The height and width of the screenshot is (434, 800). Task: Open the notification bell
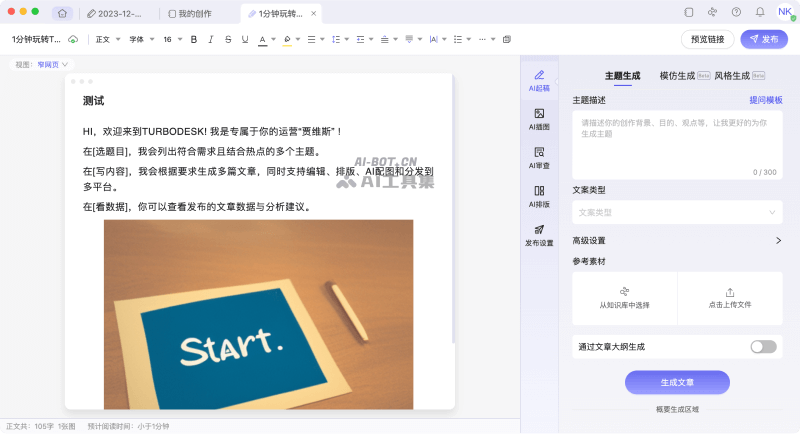(759, 13)
